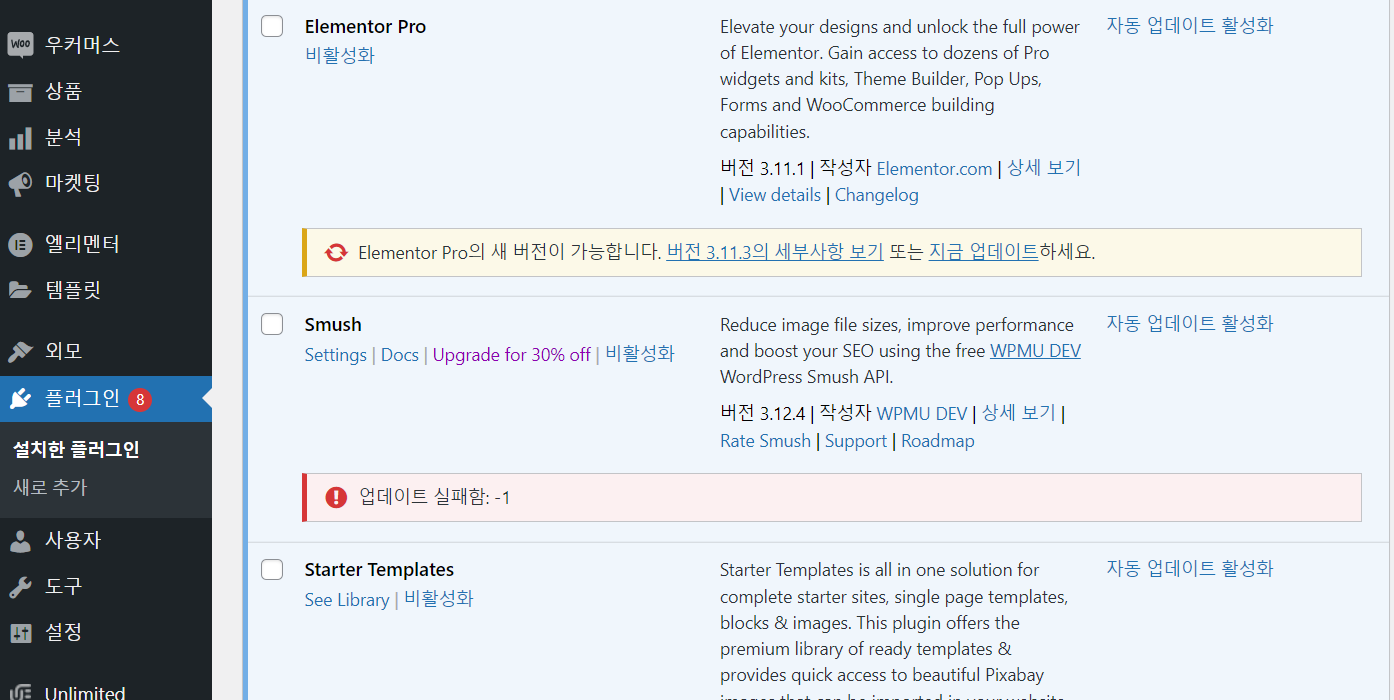
Task: Open the Smush 'Upgrade for 30% off' link
Action: pyautogui.click(x=511, y=355)
